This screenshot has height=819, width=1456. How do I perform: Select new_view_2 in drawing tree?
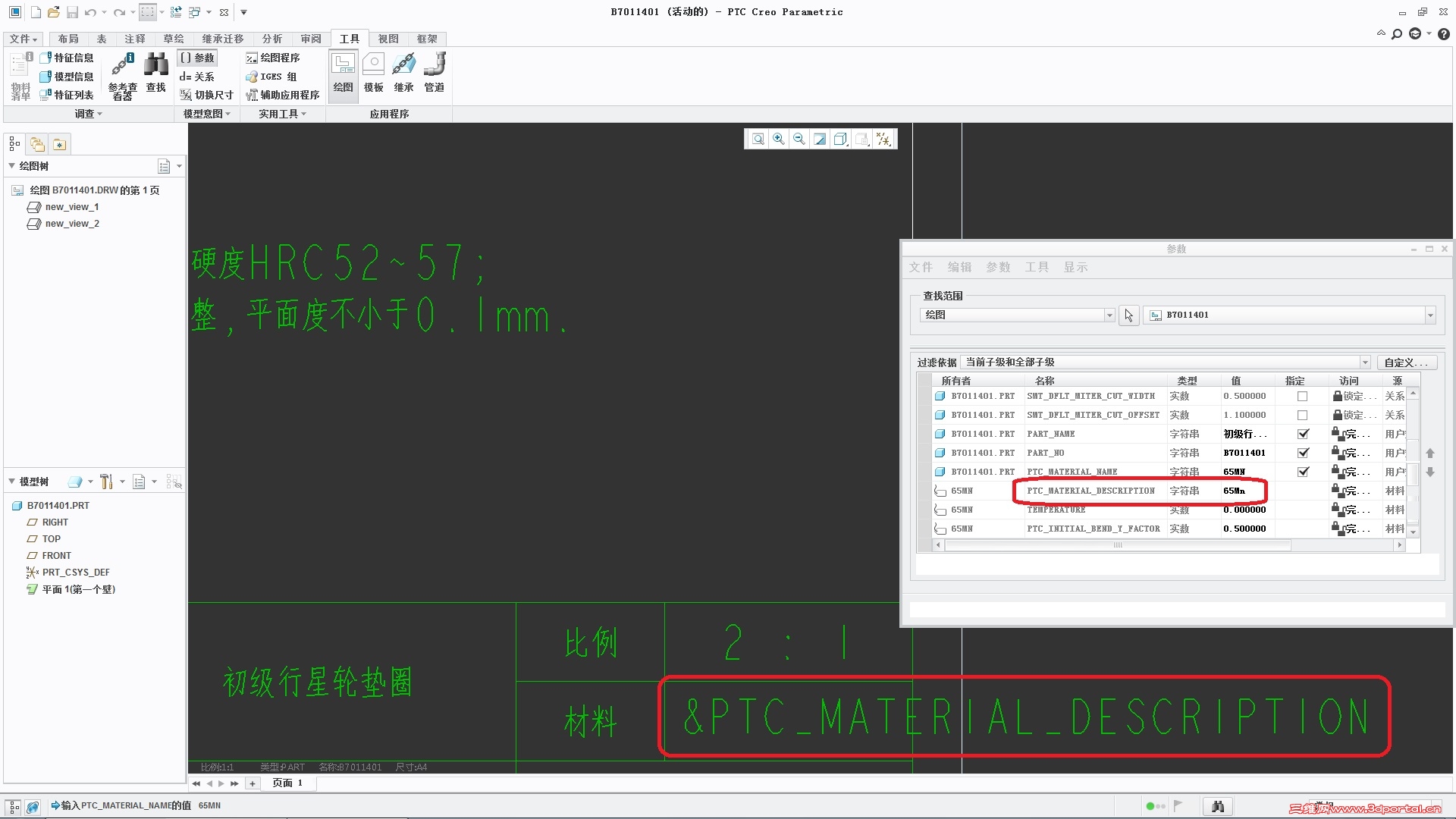tap(72, 224)
